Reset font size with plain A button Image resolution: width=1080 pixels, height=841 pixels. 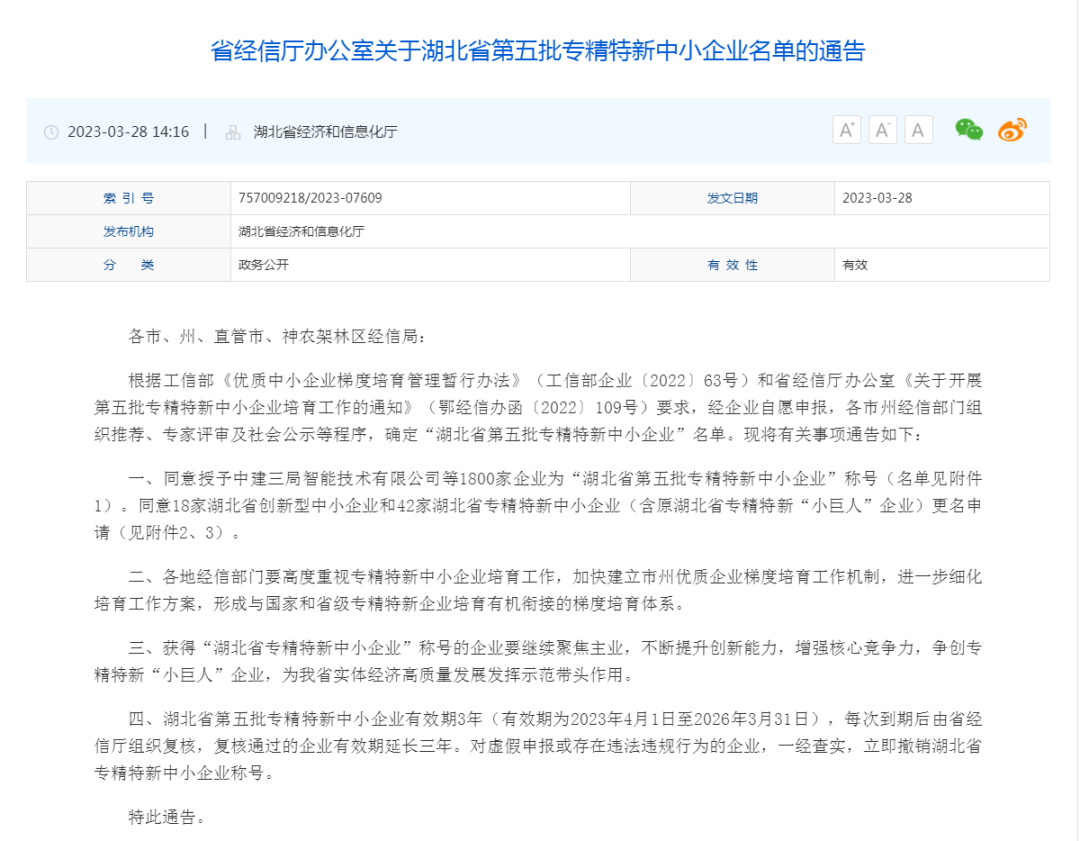click(918, 130)
